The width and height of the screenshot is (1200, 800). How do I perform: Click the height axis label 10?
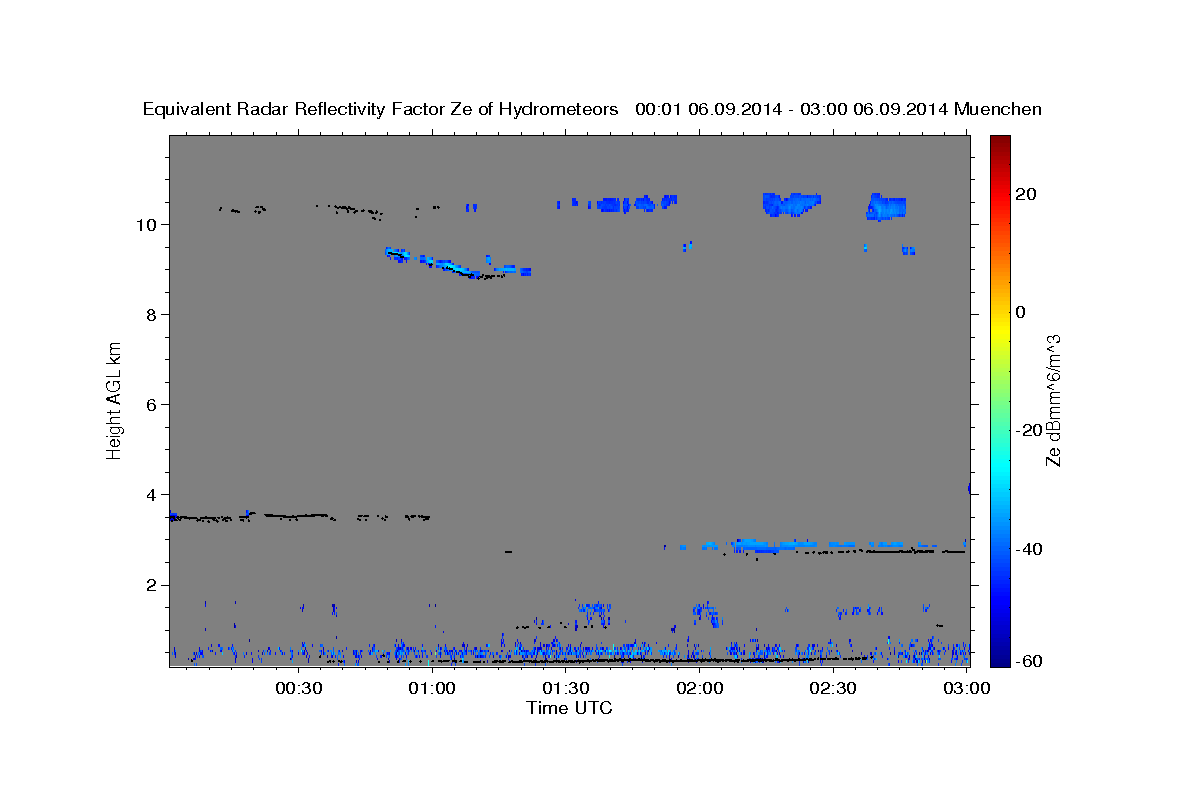(145, 224)
